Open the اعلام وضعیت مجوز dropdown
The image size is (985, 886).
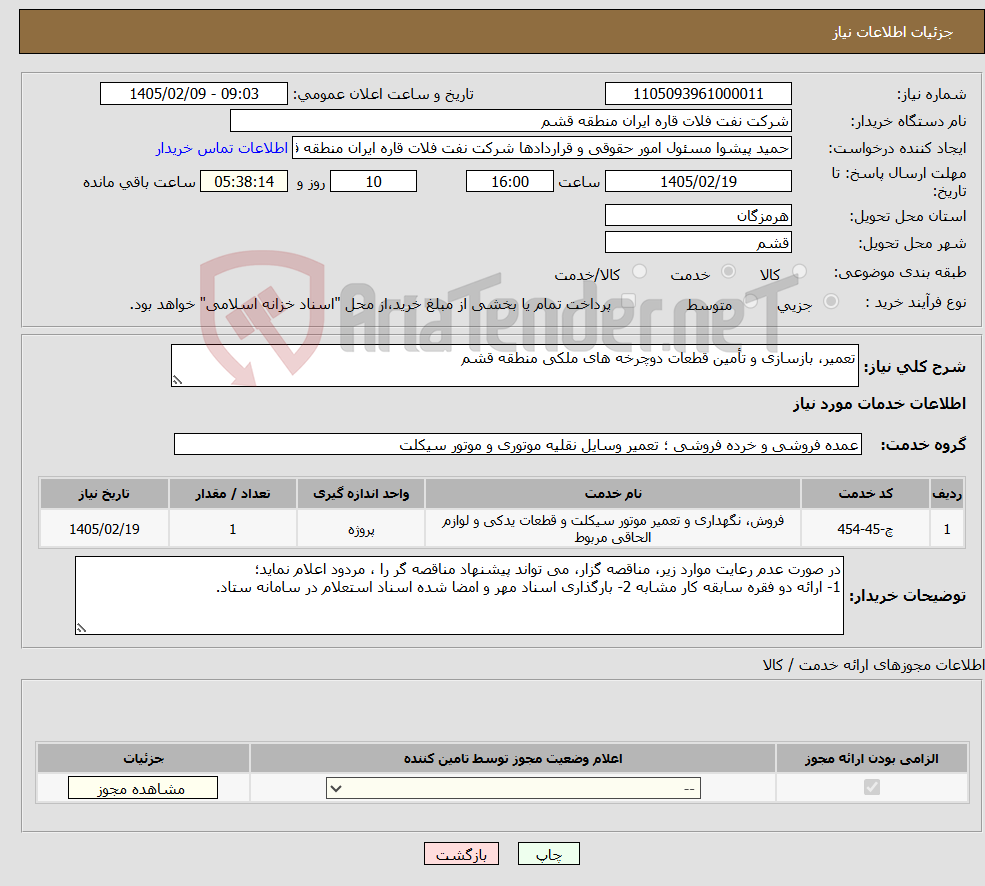point(513,788)
